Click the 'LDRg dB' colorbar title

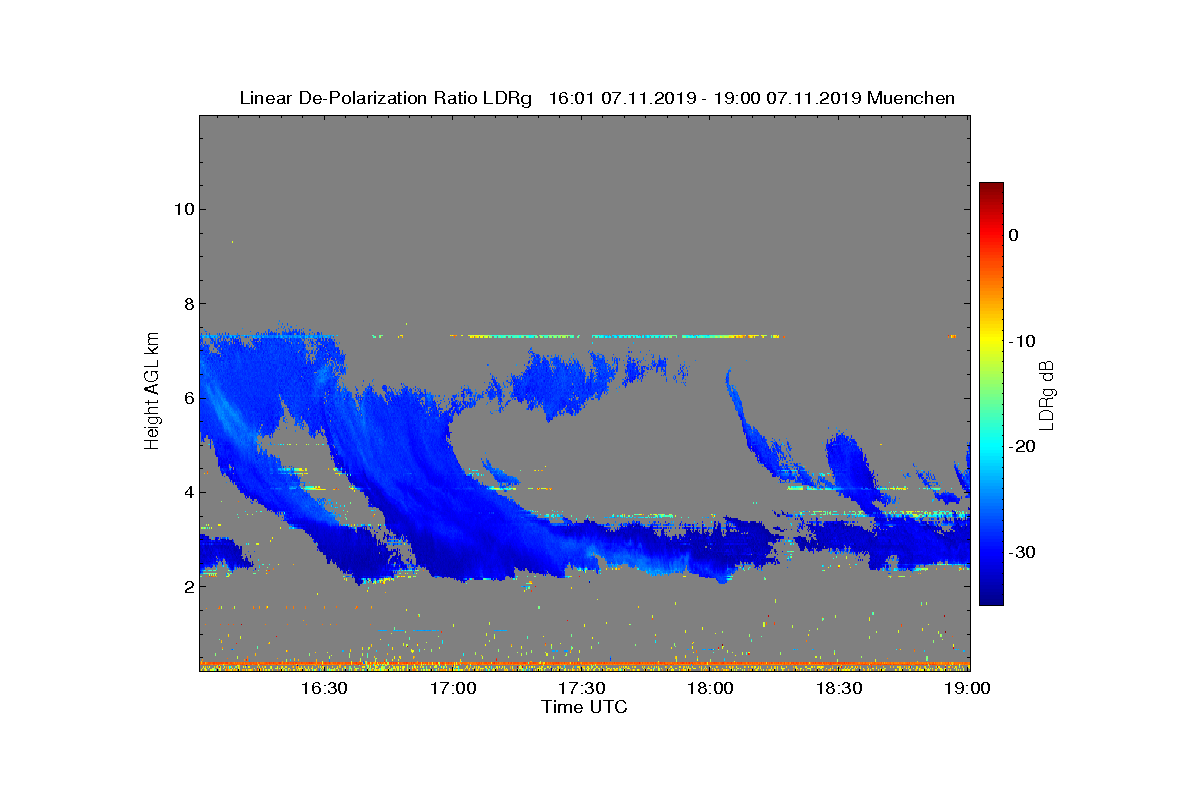1047,395
